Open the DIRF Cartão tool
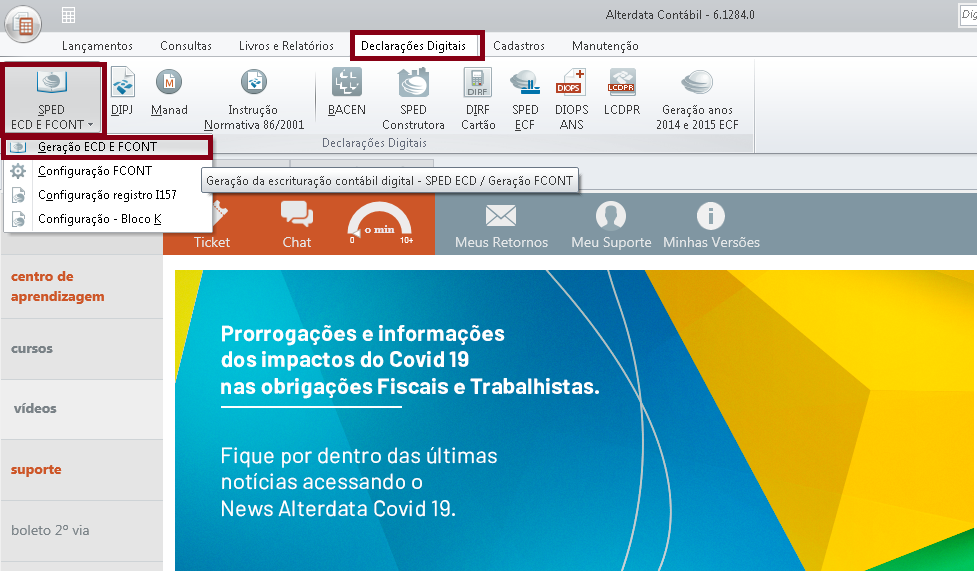This screenshot has width=977, height=571. tap(478, 100)
